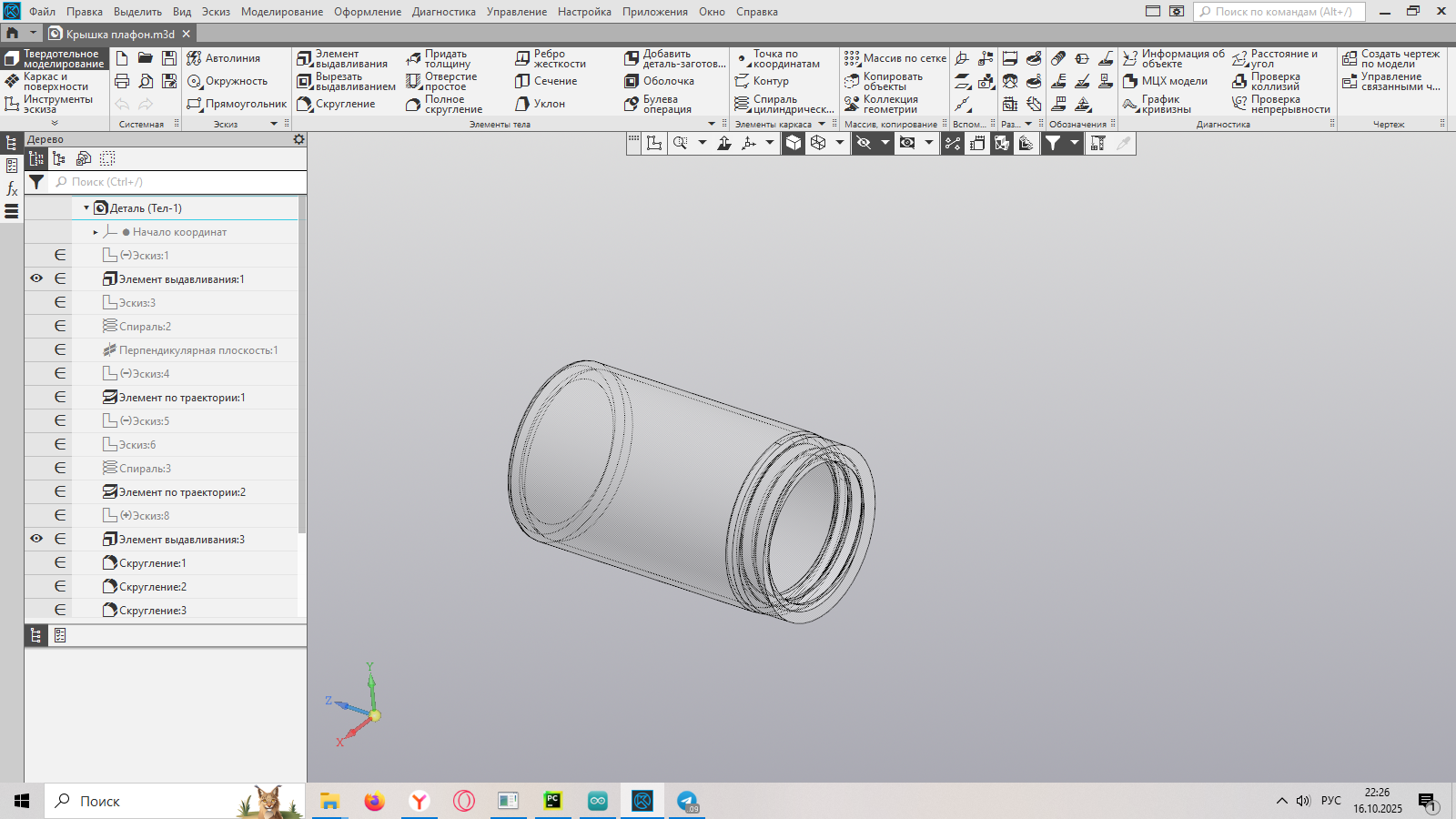Toggle visibility eye of Элемент выдавливания:3
This screenshot has height=819, width=1456.
[x=36, y=539]
